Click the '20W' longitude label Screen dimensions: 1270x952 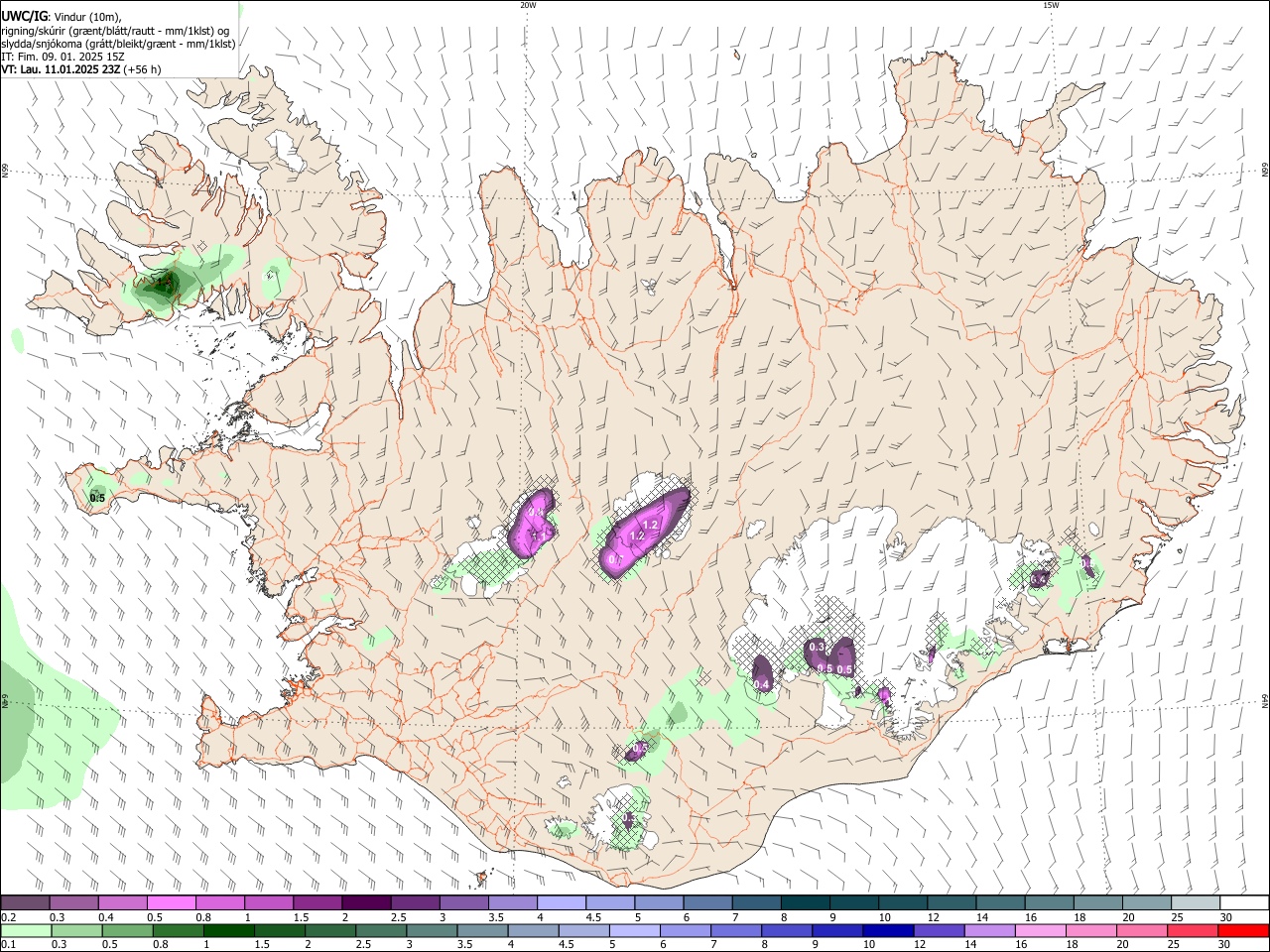pyautogui.click(x=528, y=5)
